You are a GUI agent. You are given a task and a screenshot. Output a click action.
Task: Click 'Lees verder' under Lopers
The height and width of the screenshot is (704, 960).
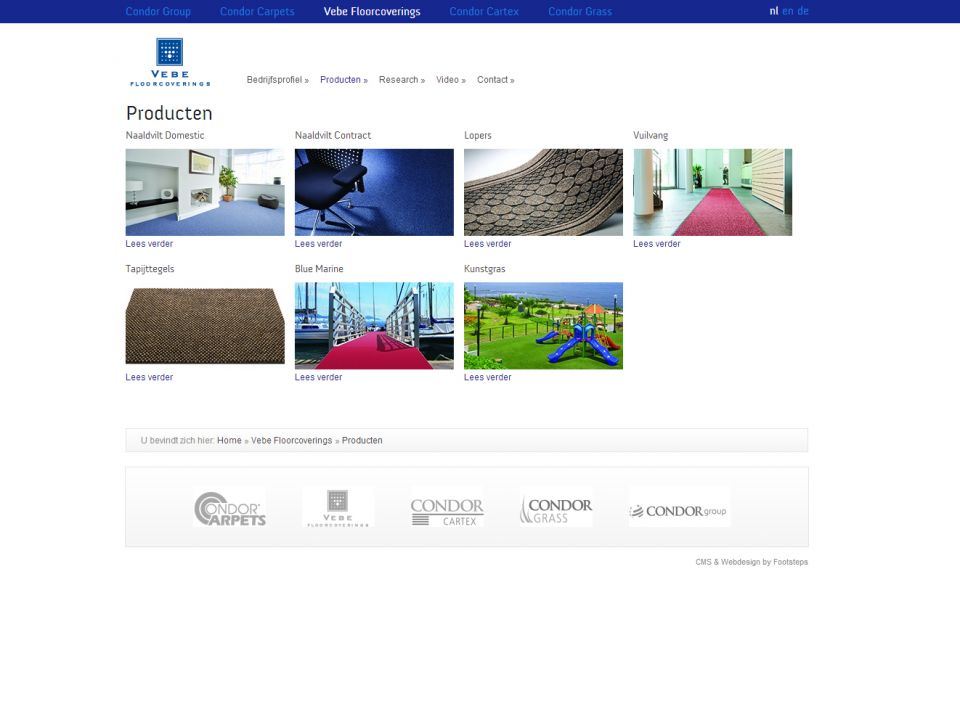[487, 244]
